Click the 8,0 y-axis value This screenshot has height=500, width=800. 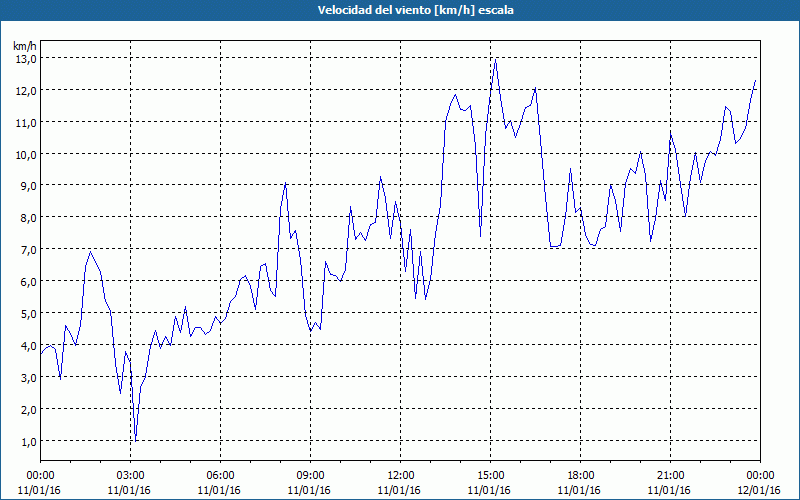(31, 218)
